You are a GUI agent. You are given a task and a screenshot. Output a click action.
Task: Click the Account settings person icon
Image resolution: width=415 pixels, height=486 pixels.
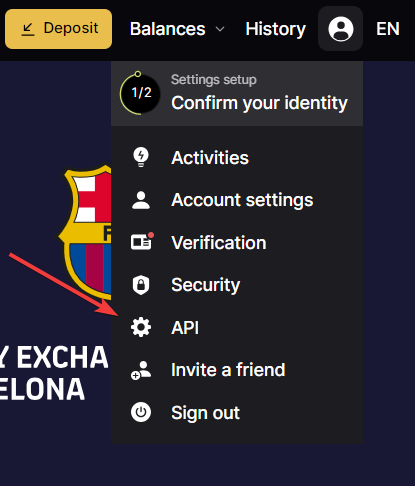click(141, 200)
